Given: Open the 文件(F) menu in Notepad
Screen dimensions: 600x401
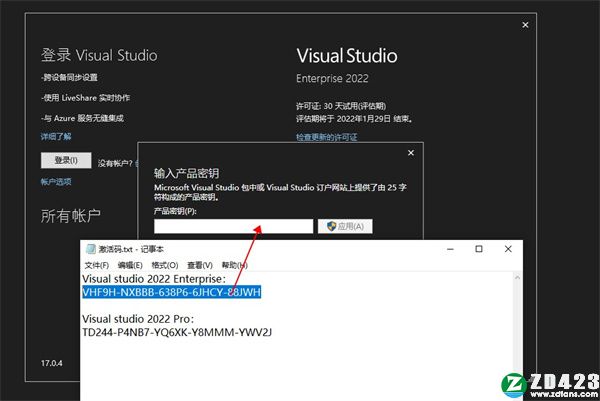Looking at the screenshot, I should coord(96,265).
